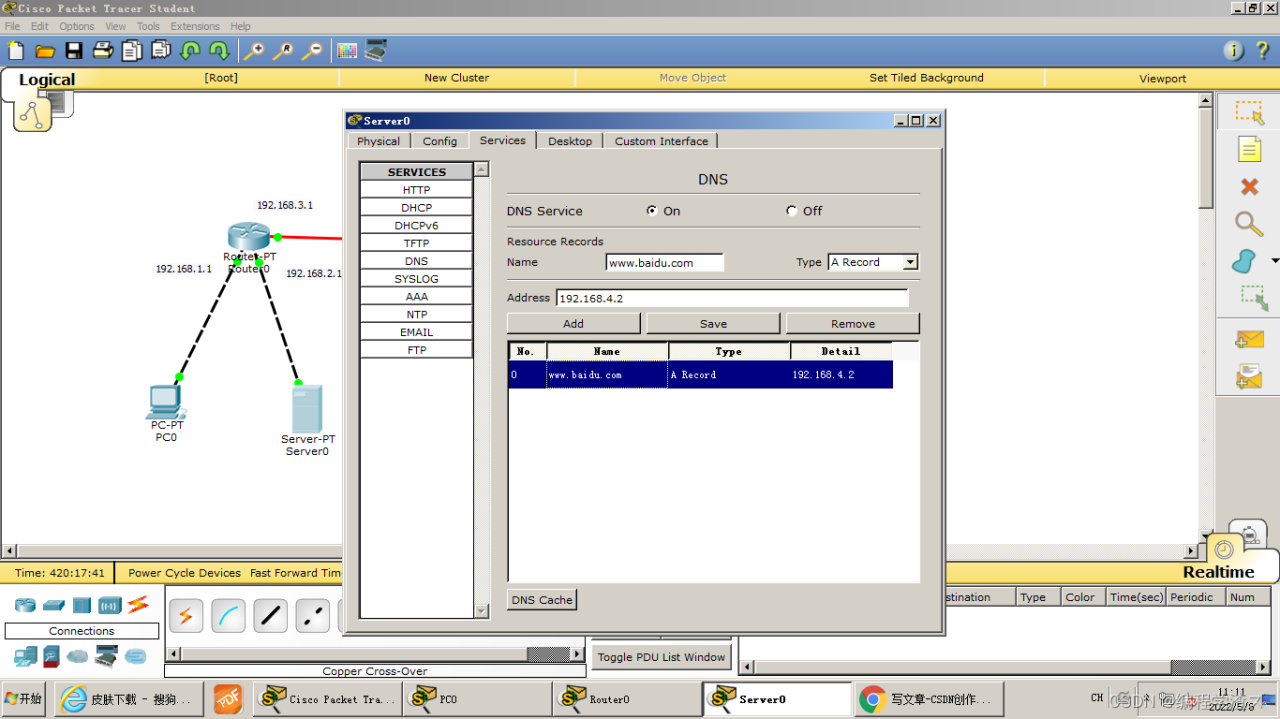Screen dimensions: 1280x719
Task: Open the drawing palette icon
Action: coord(347,51)
